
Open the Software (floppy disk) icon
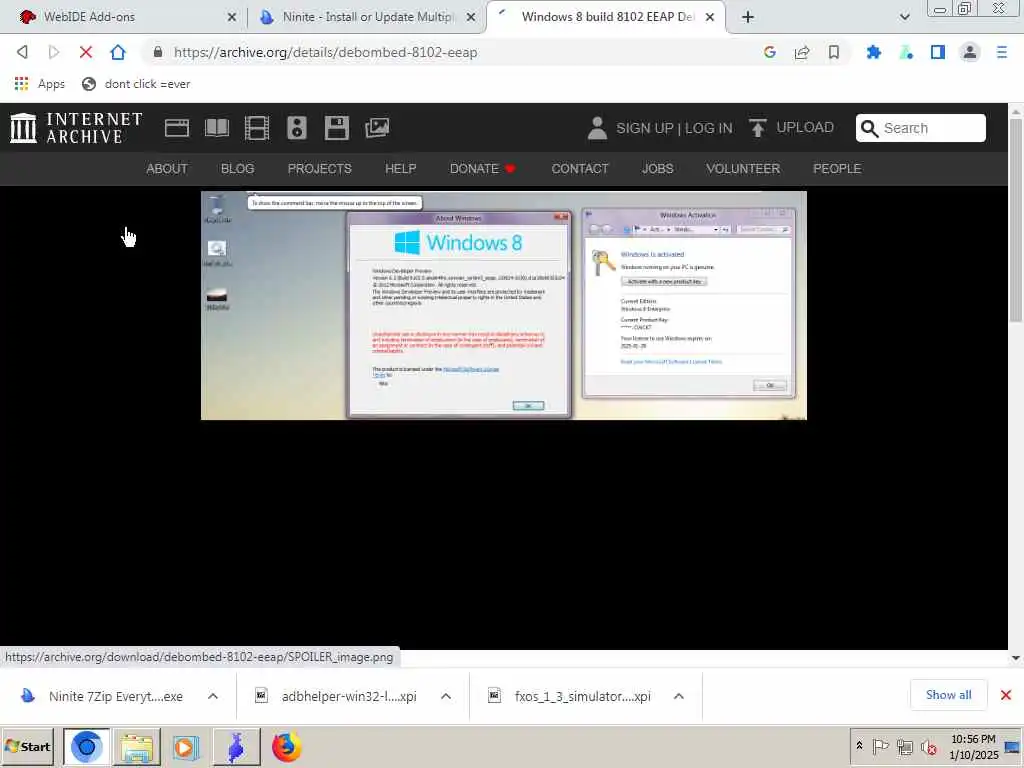(336, 128)
